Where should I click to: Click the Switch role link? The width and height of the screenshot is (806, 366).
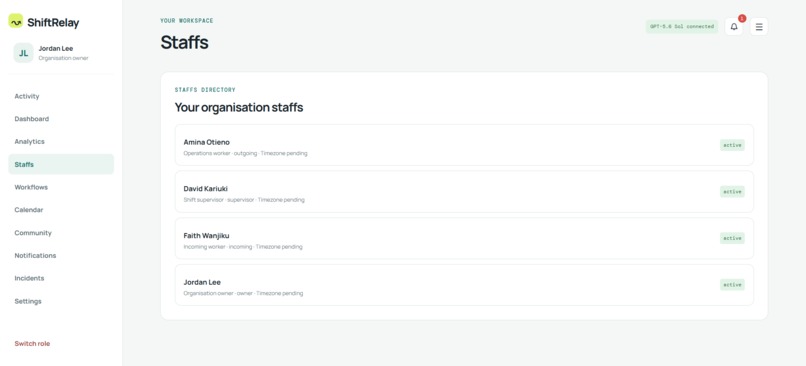[32, 343]
